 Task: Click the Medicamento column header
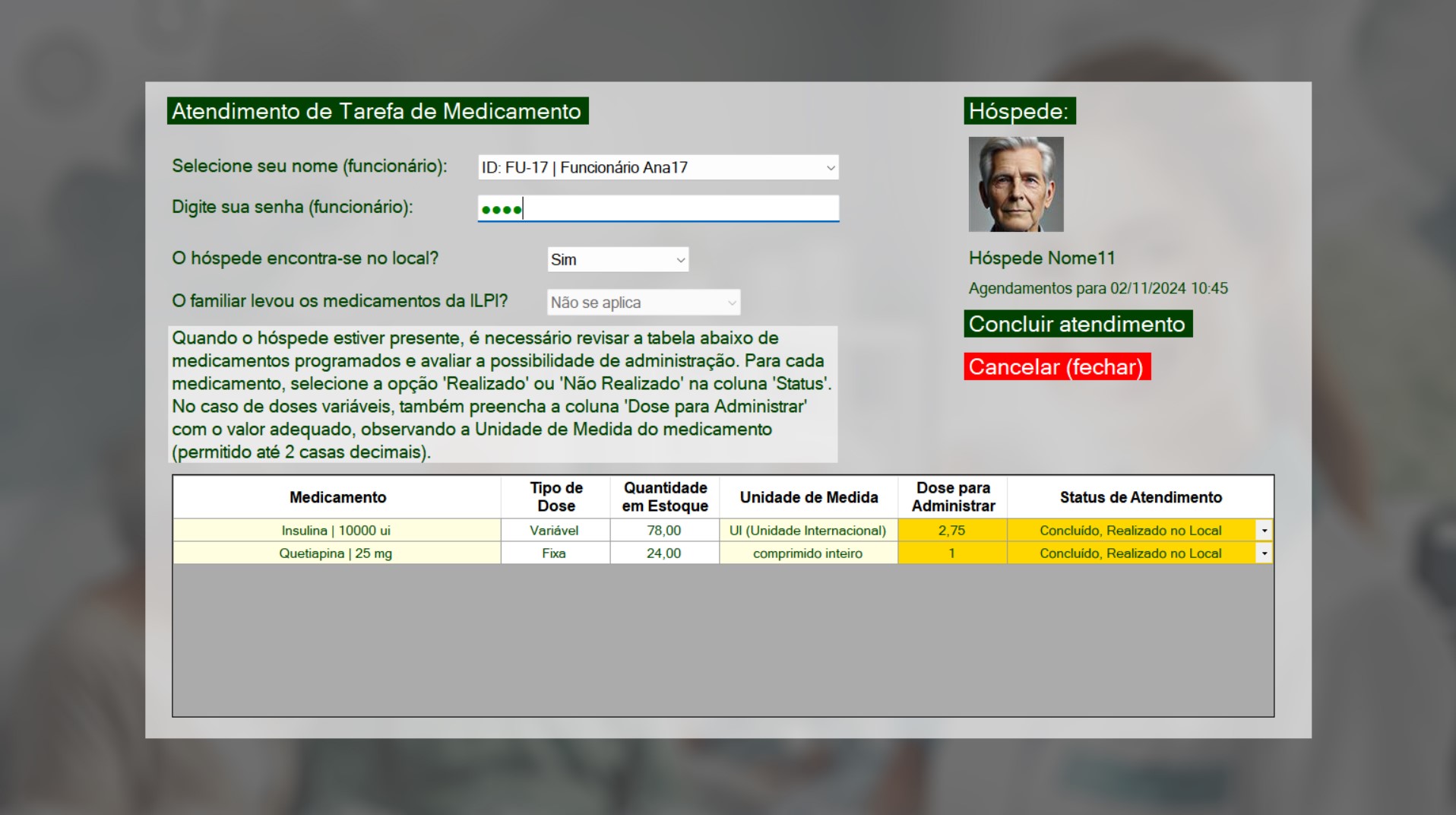[x=337, y=497]
